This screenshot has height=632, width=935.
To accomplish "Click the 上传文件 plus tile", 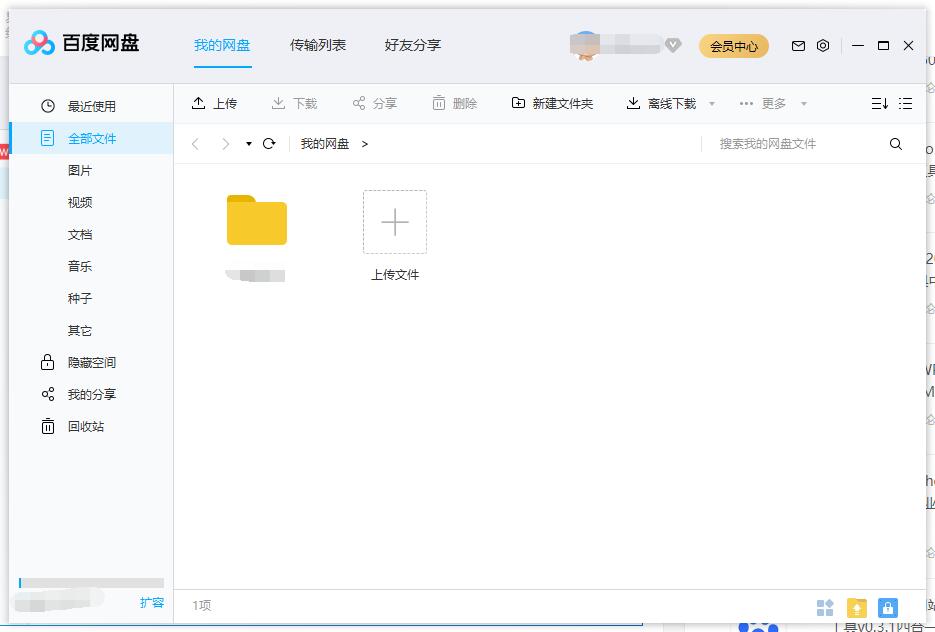I will pyautogui.click(x=395, y=222).
